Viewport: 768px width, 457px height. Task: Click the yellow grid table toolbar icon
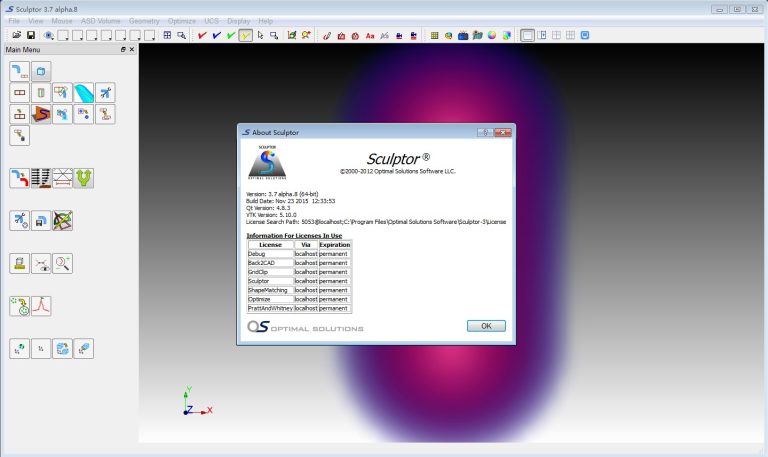[x=434, y=35]
